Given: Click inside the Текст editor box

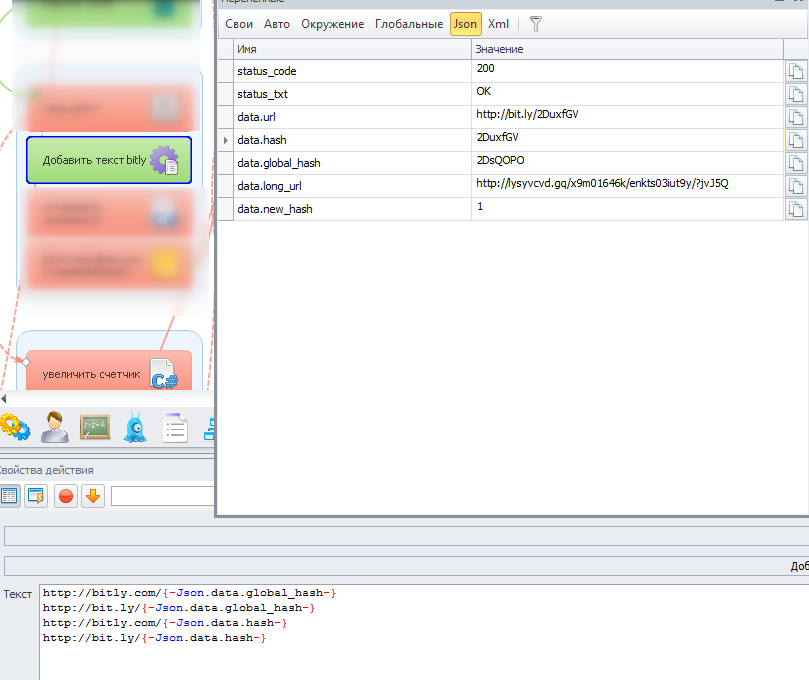Looking at the screenshot, I should [x=424, y=632].
